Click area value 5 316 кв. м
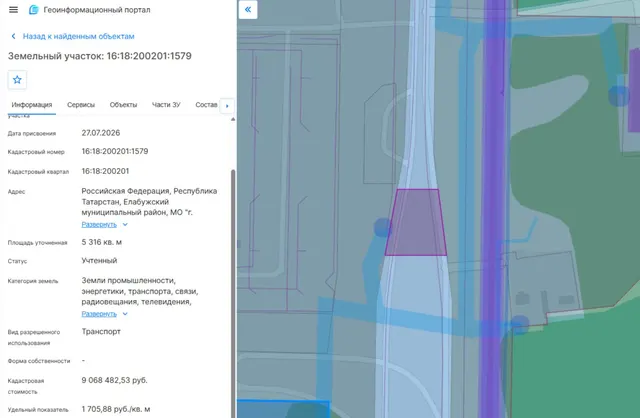Screen dimensions: 640x418 click(x=102, y=242)
